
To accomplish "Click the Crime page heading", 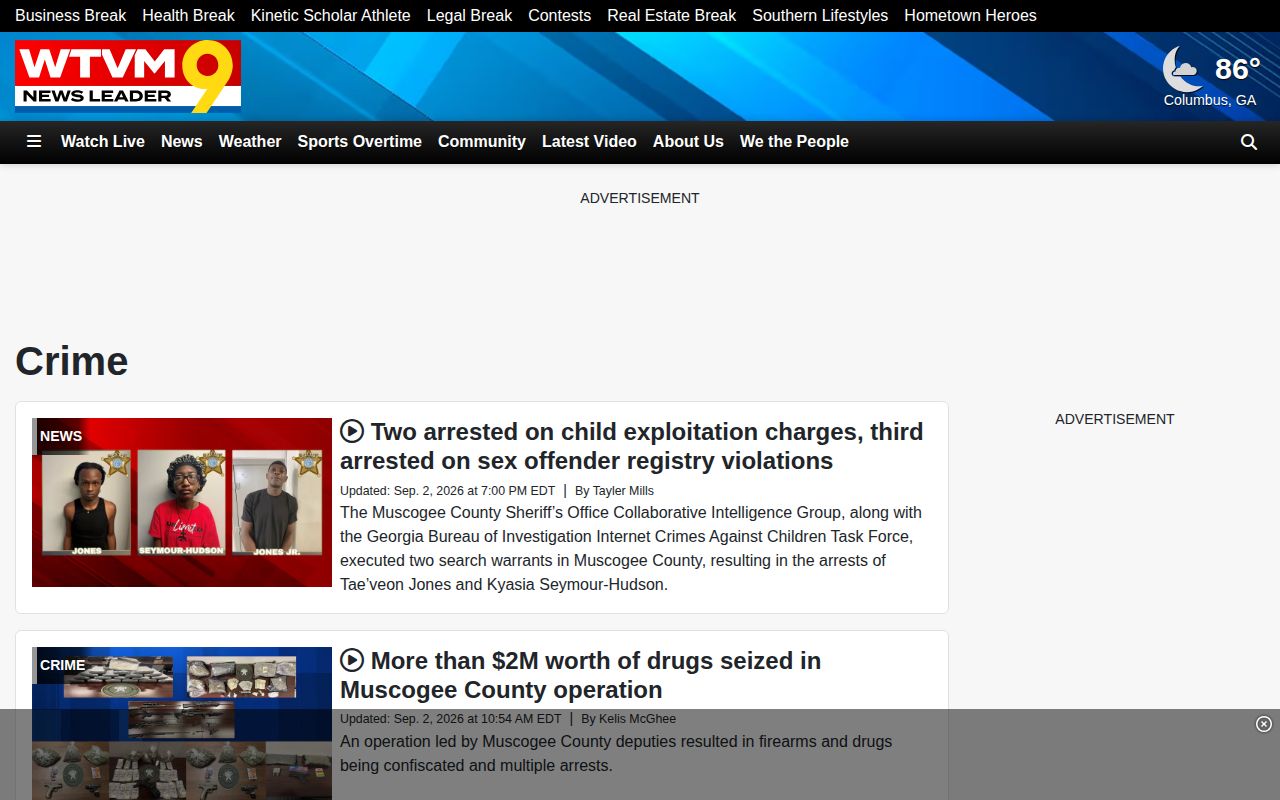I will pos(72,361).
